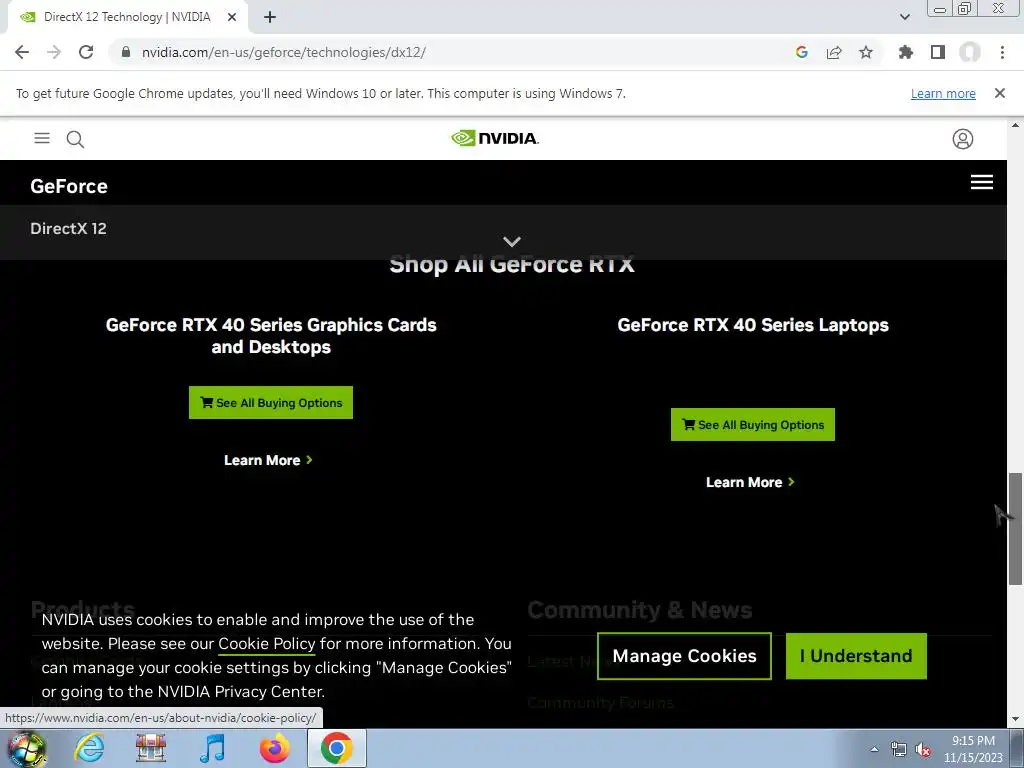Expand the tab search dropdown arrow
Image resolution: width=1024 pixels, height=768 pixels.
click(x=904, y=17)
